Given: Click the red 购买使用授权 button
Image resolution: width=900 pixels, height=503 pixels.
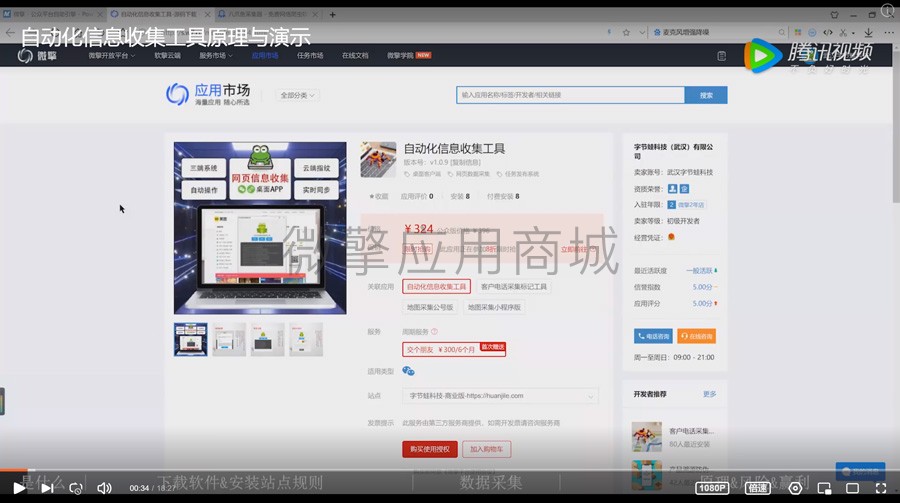Looking at the screenshot, I should [429, 449].
